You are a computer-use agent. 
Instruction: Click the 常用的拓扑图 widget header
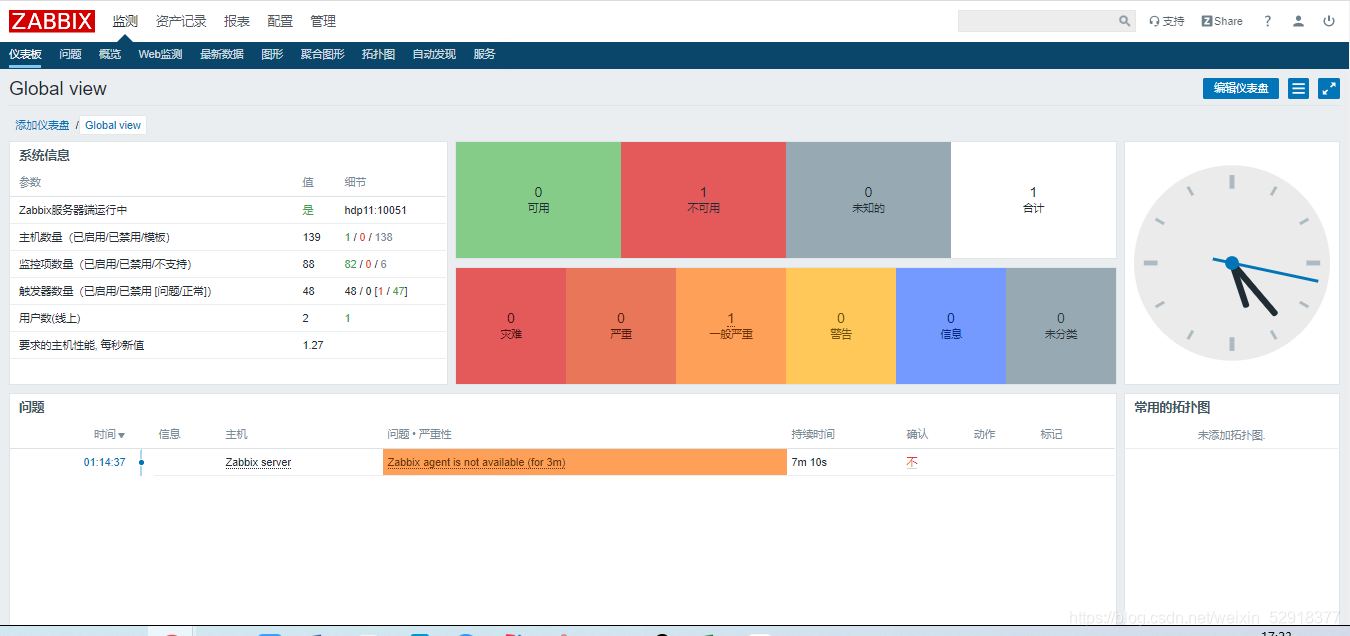(x=1172, y=408)
